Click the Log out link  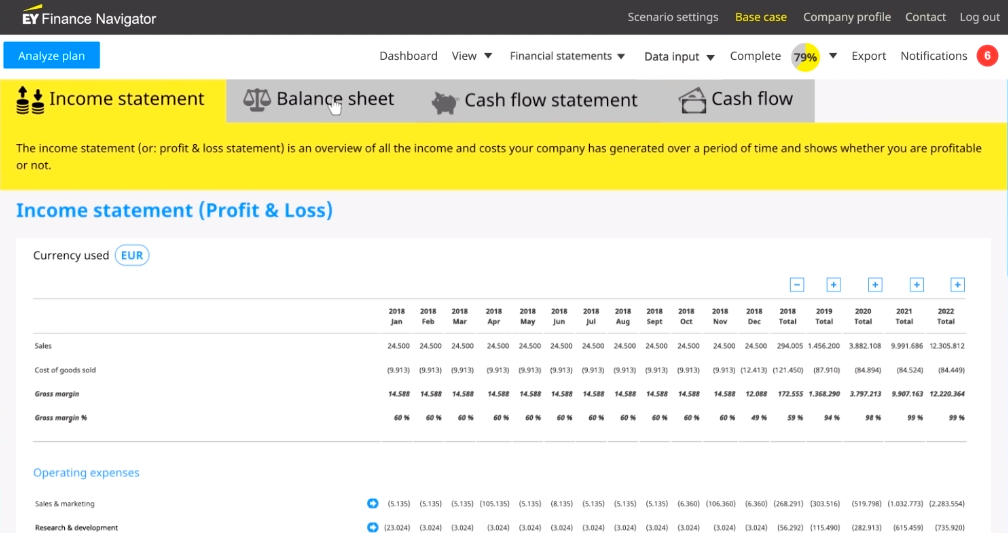(x=979, y=17)
